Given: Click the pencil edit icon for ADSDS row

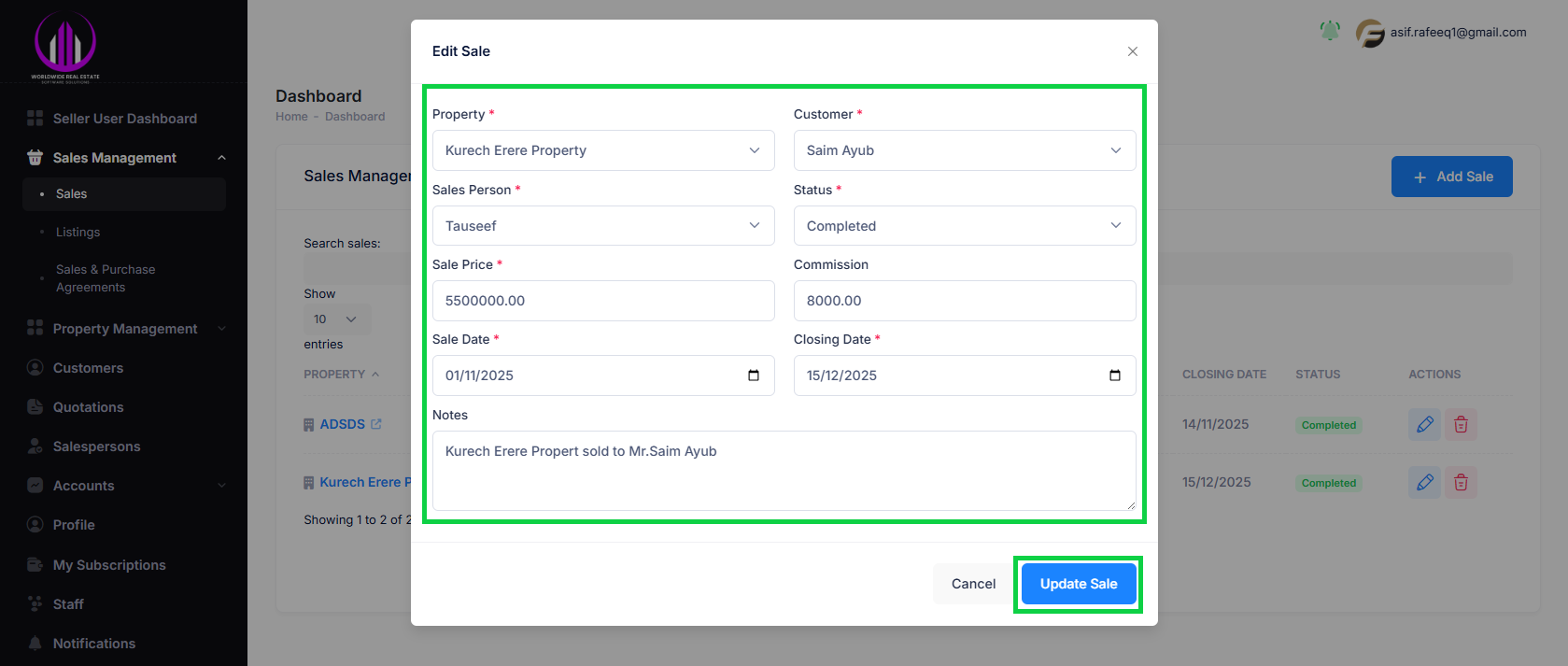Looking at the screenshot, I should 1424,425.
